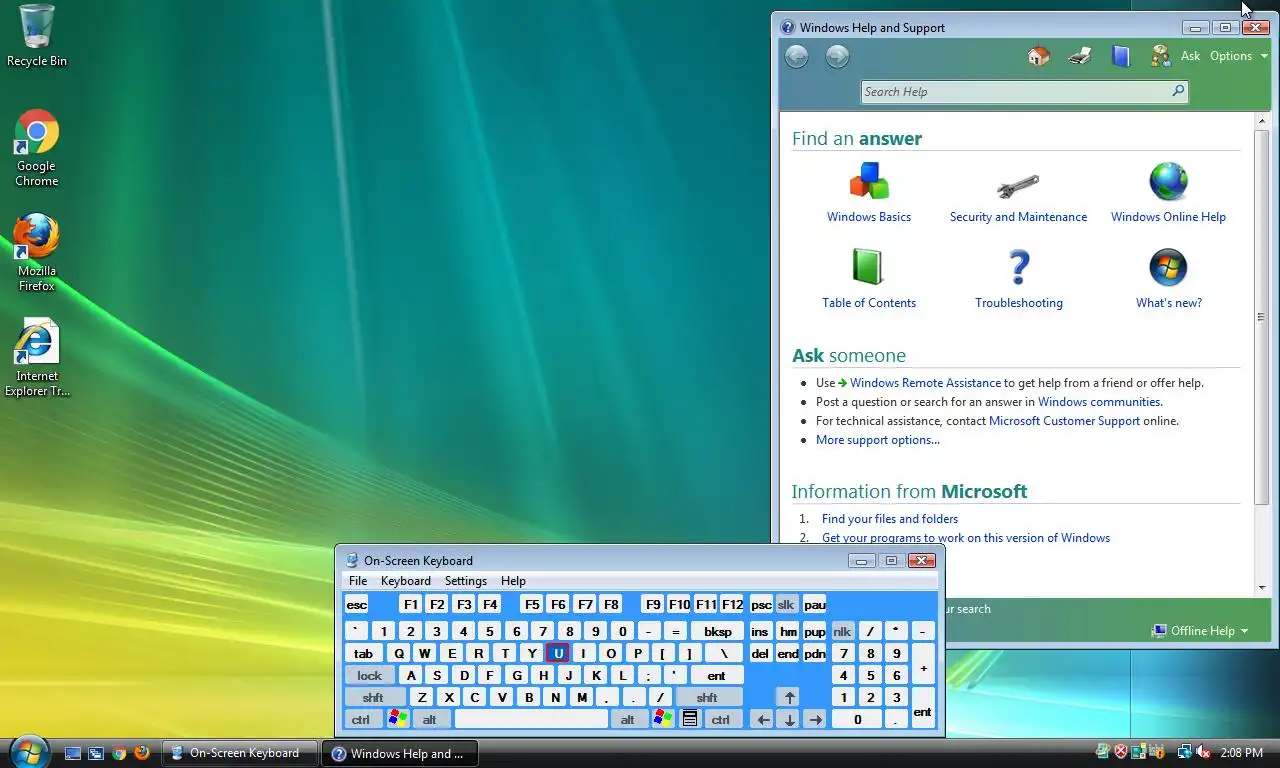Open the Help and Support home page
Viewport: 1280px width, 768px height.
(x=1039, y=56)
